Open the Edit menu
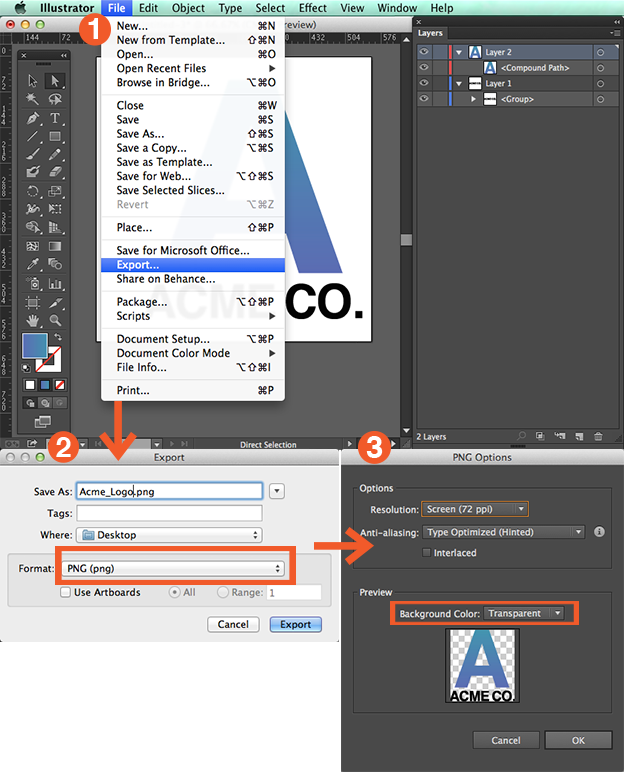 coord(148,8)
